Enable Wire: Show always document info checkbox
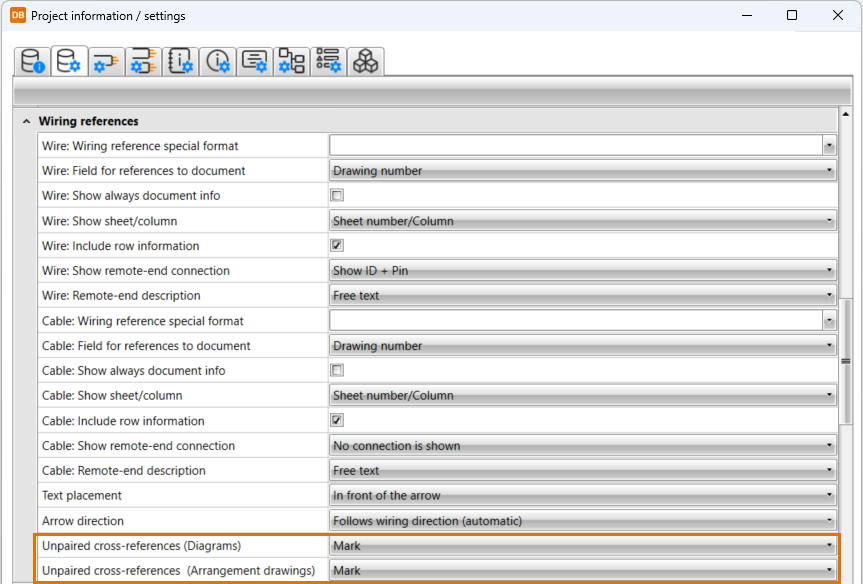The height and width of the screenshot is (584, 863). coord(337,196)
